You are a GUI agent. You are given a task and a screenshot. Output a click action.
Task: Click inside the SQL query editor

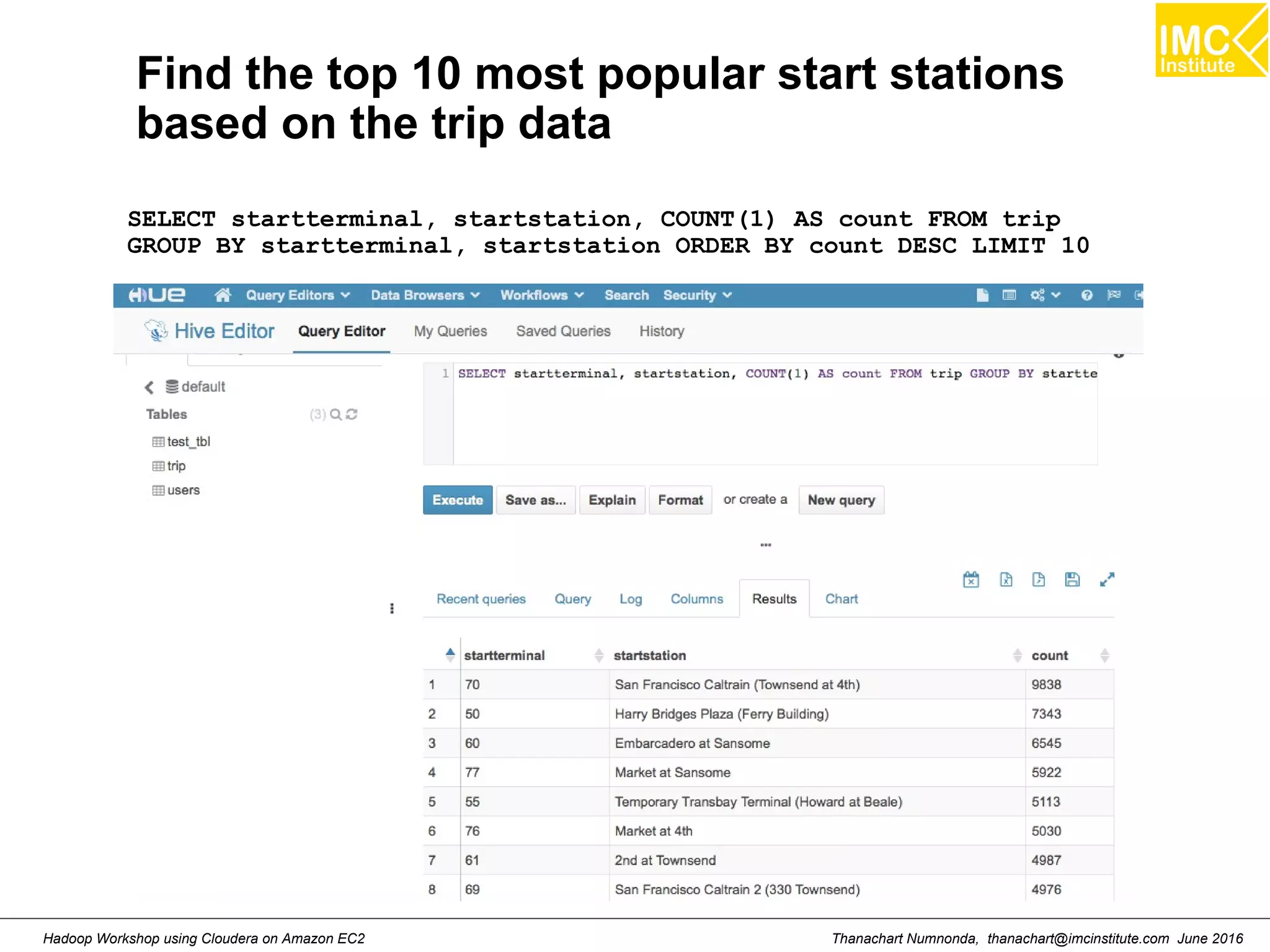(775, 414)
